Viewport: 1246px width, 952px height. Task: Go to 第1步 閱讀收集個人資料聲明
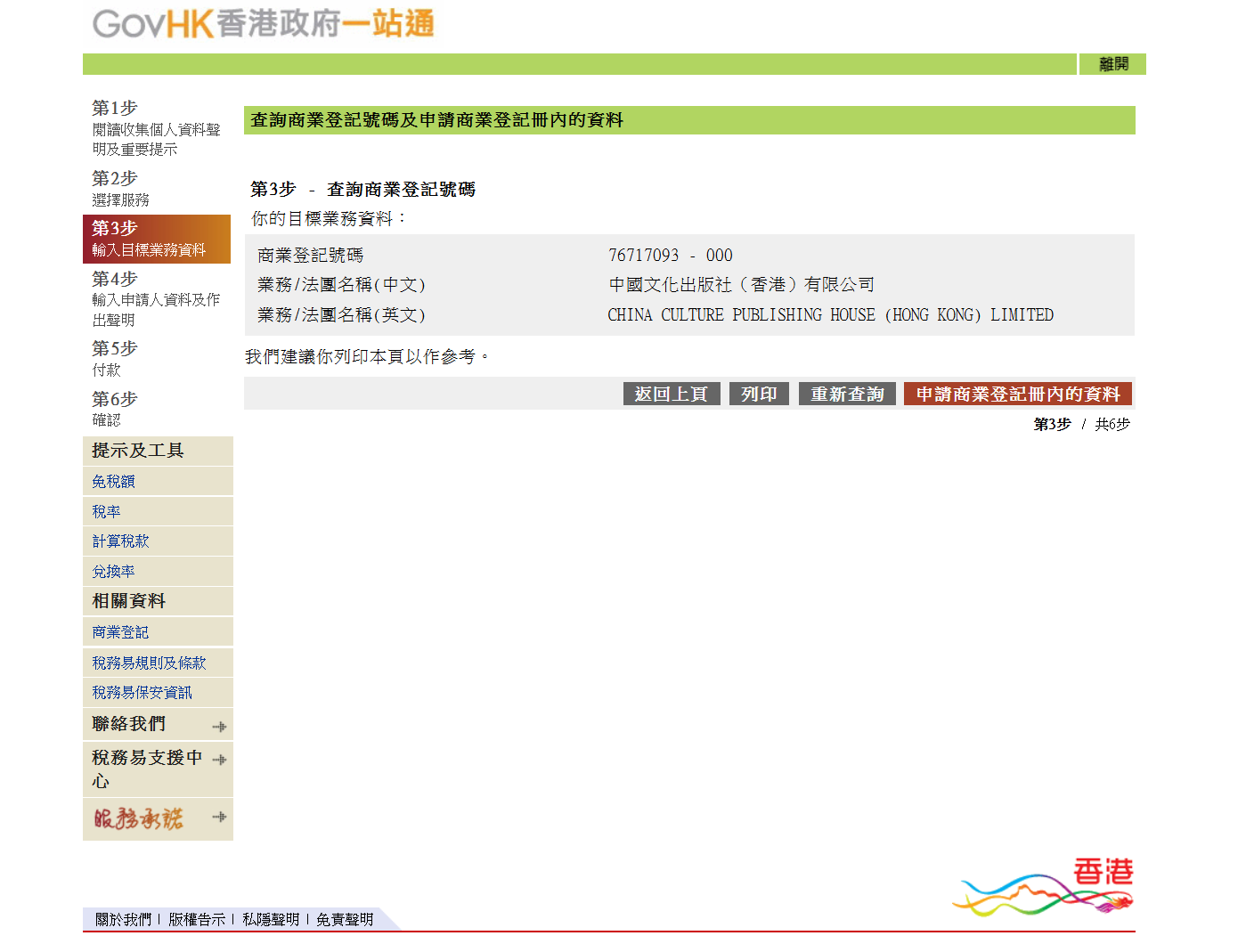pos(157,127)
